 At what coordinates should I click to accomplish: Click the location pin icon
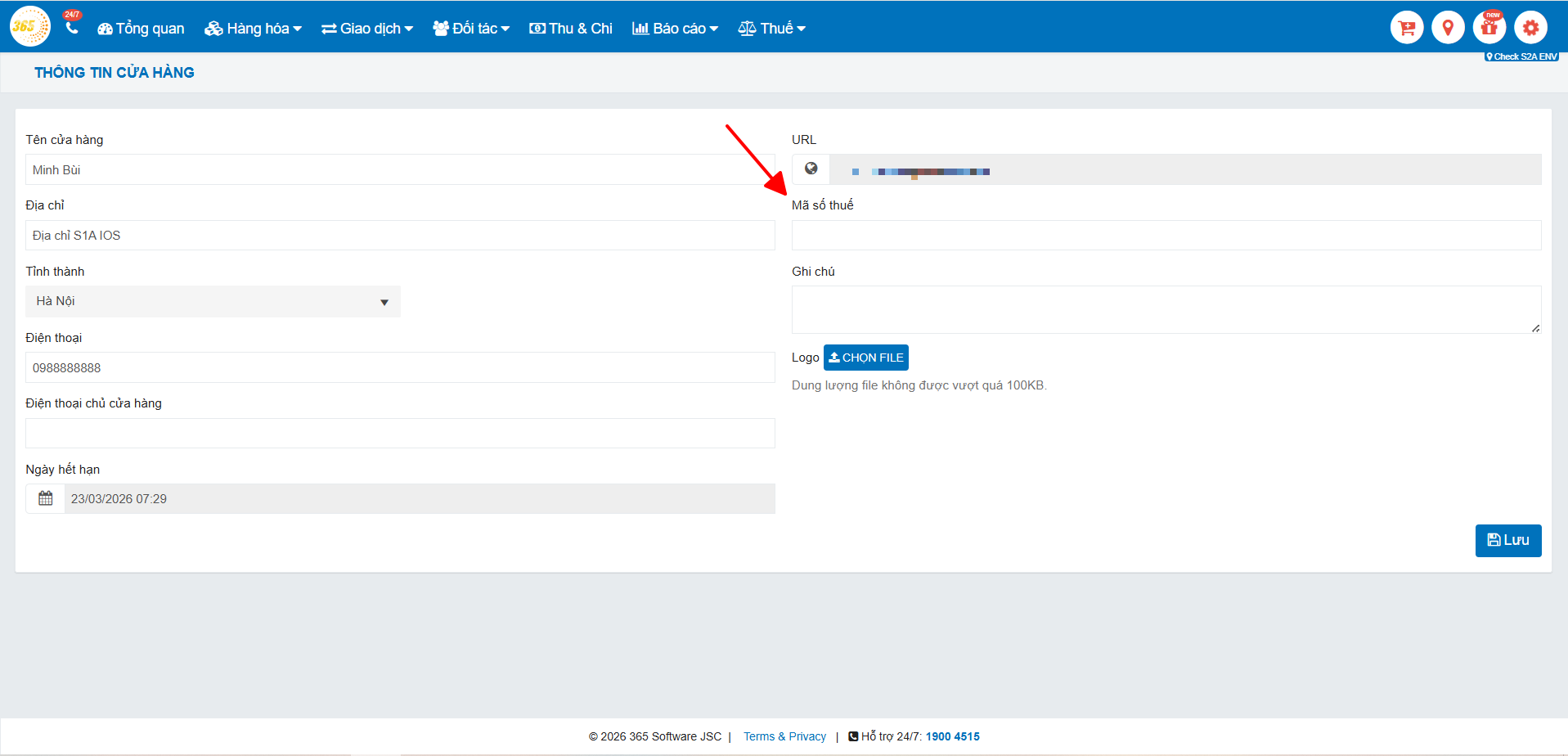[x=1447, y=28]
